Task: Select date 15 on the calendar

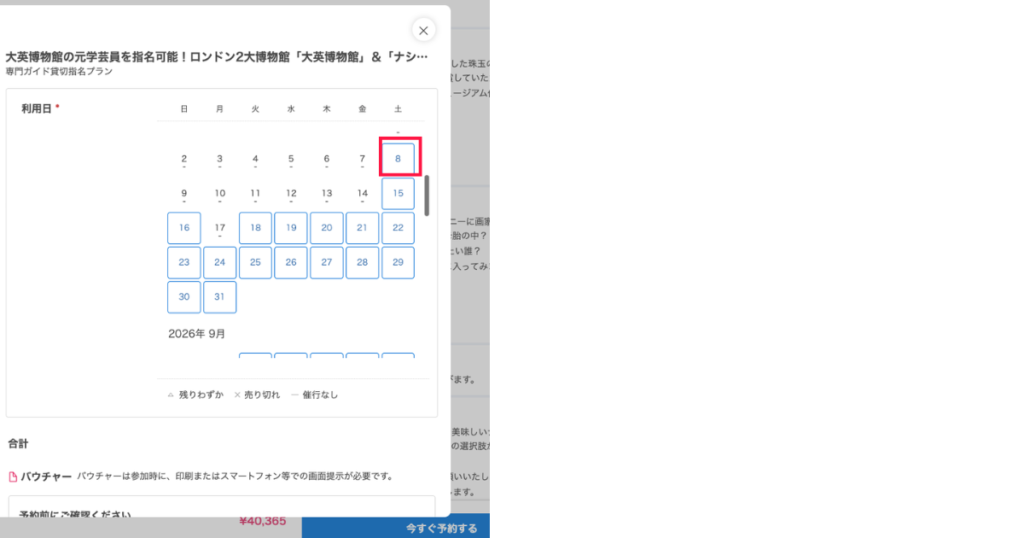Action: coord(398,193)
